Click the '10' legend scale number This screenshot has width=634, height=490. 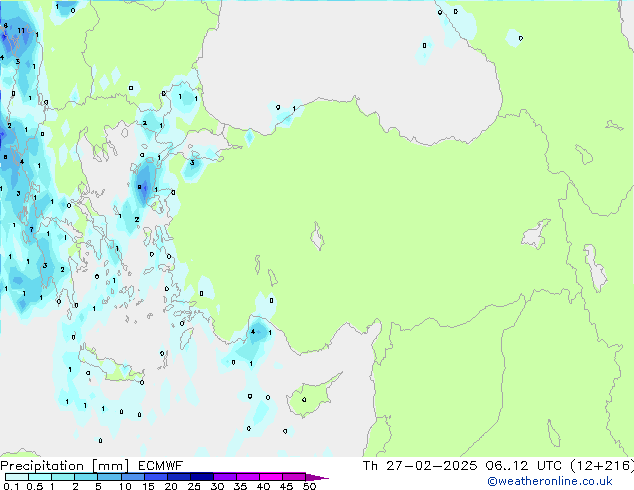125,486
